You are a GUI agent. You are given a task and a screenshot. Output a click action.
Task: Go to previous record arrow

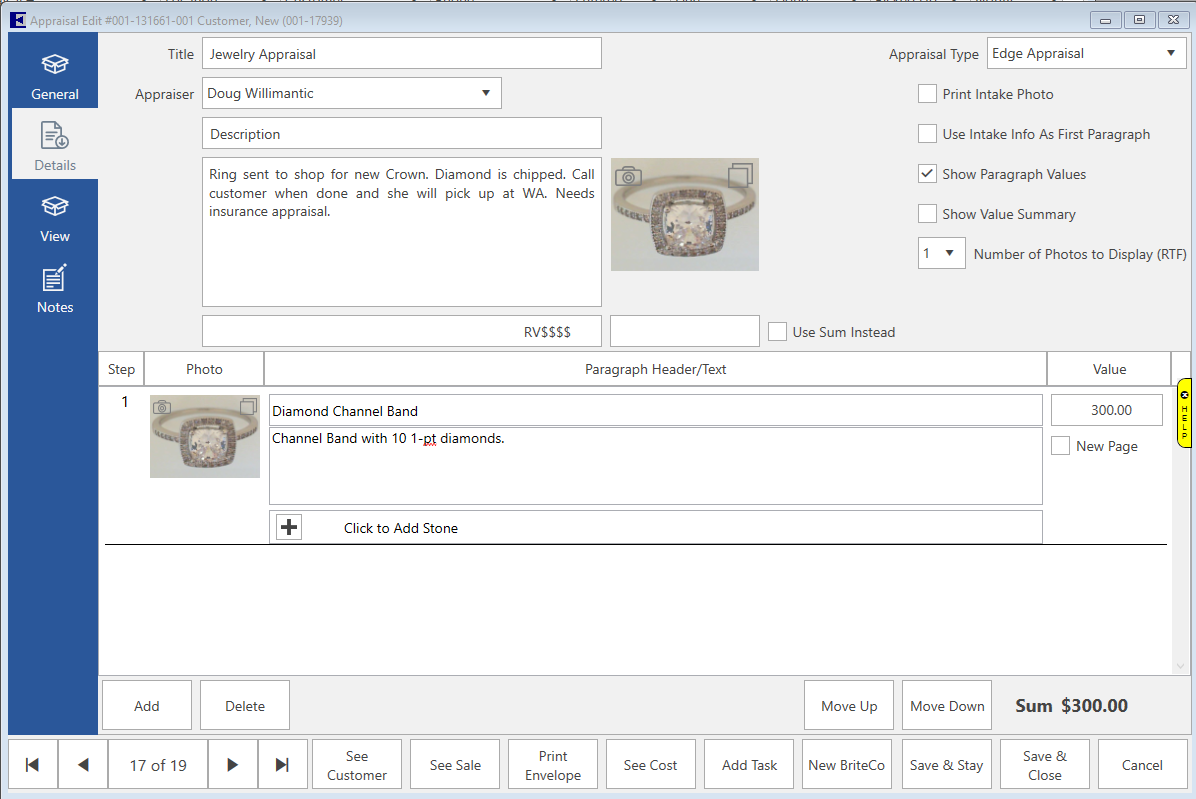[x=83, y=765]
